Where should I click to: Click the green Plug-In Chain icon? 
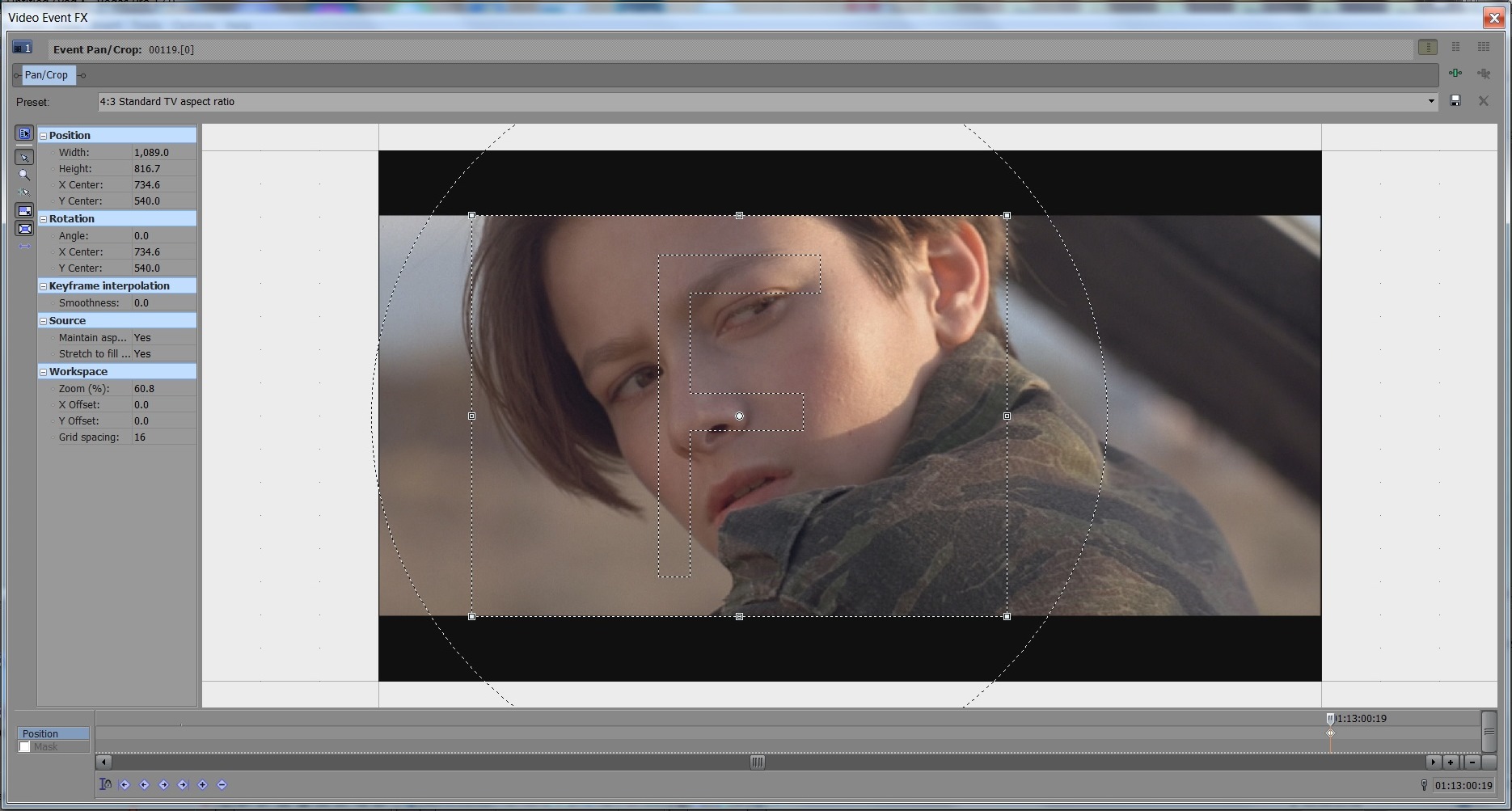click(x=1455, y=74)
